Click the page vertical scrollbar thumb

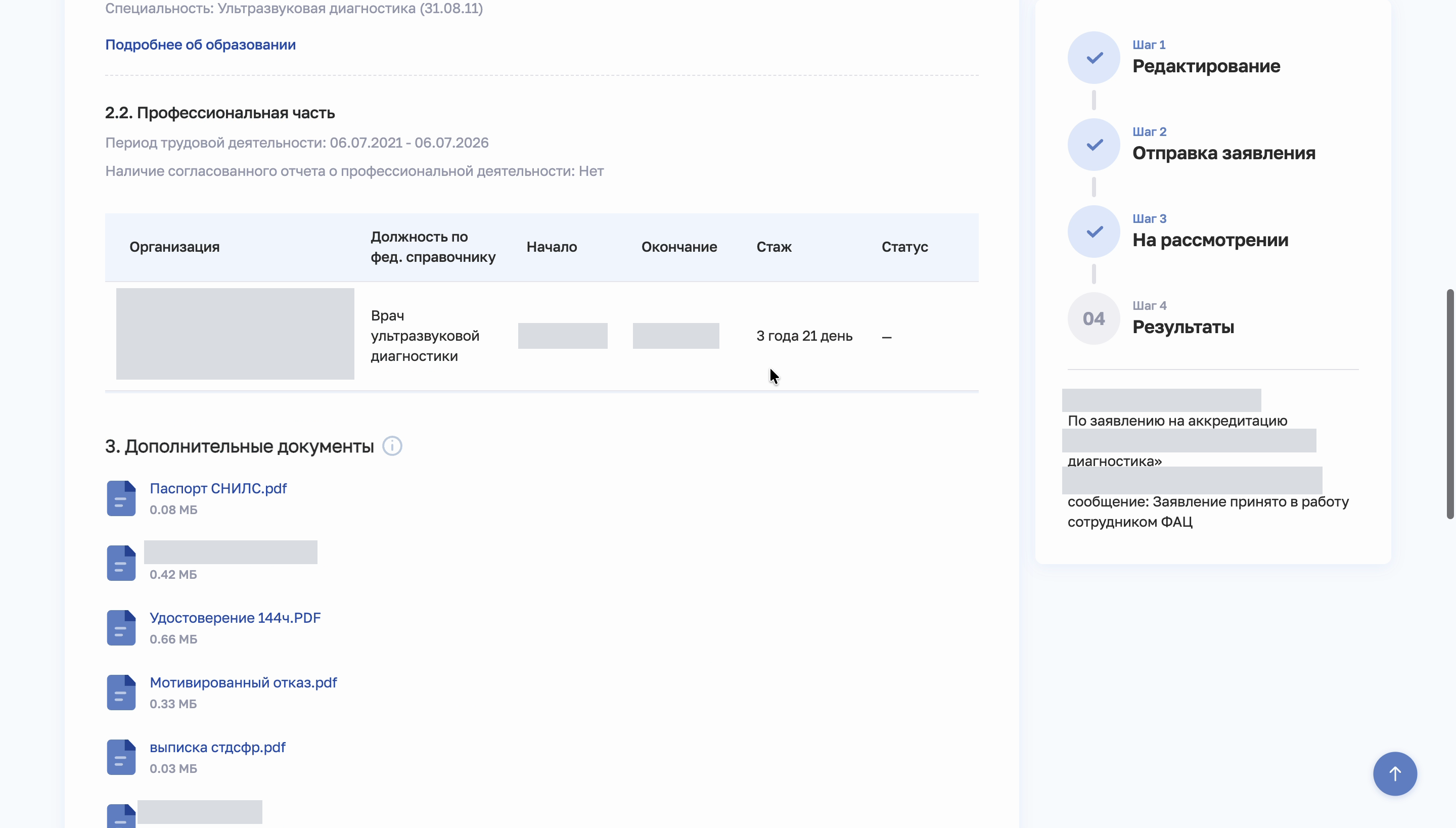[1450, 404]
